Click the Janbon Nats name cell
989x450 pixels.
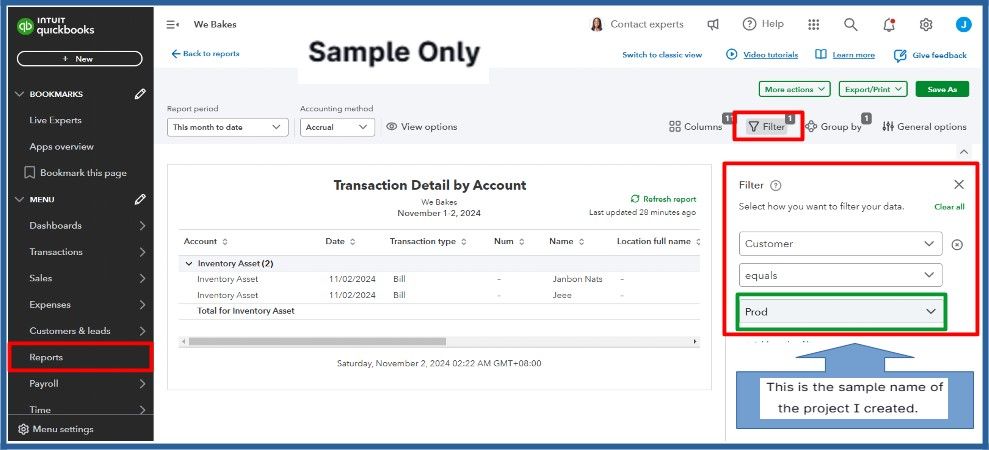tap(577, 279)
